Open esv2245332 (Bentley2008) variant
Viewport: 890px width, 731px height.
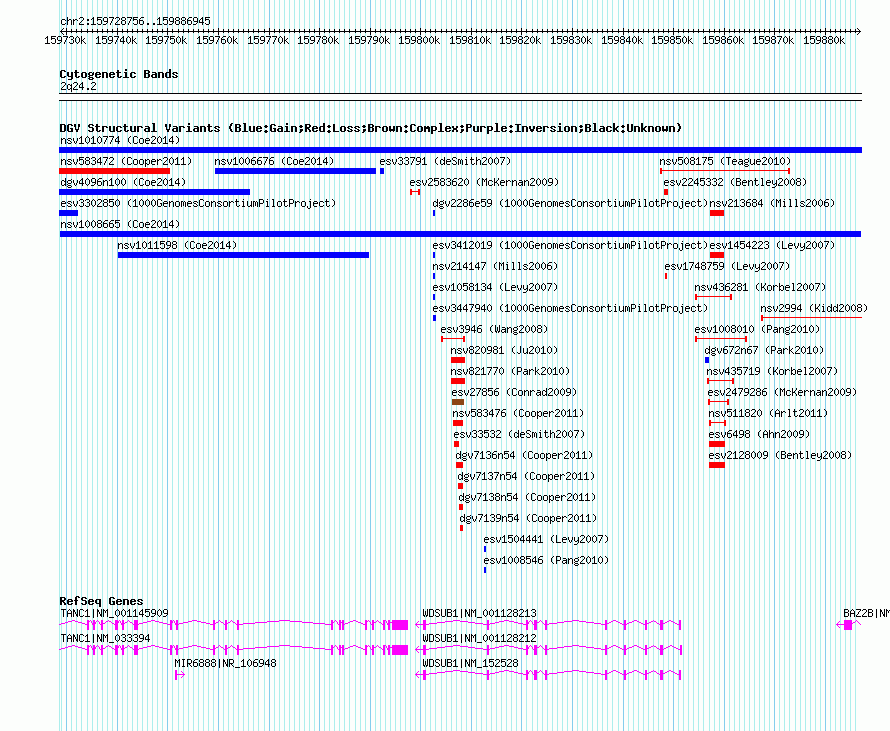(735, 182)
